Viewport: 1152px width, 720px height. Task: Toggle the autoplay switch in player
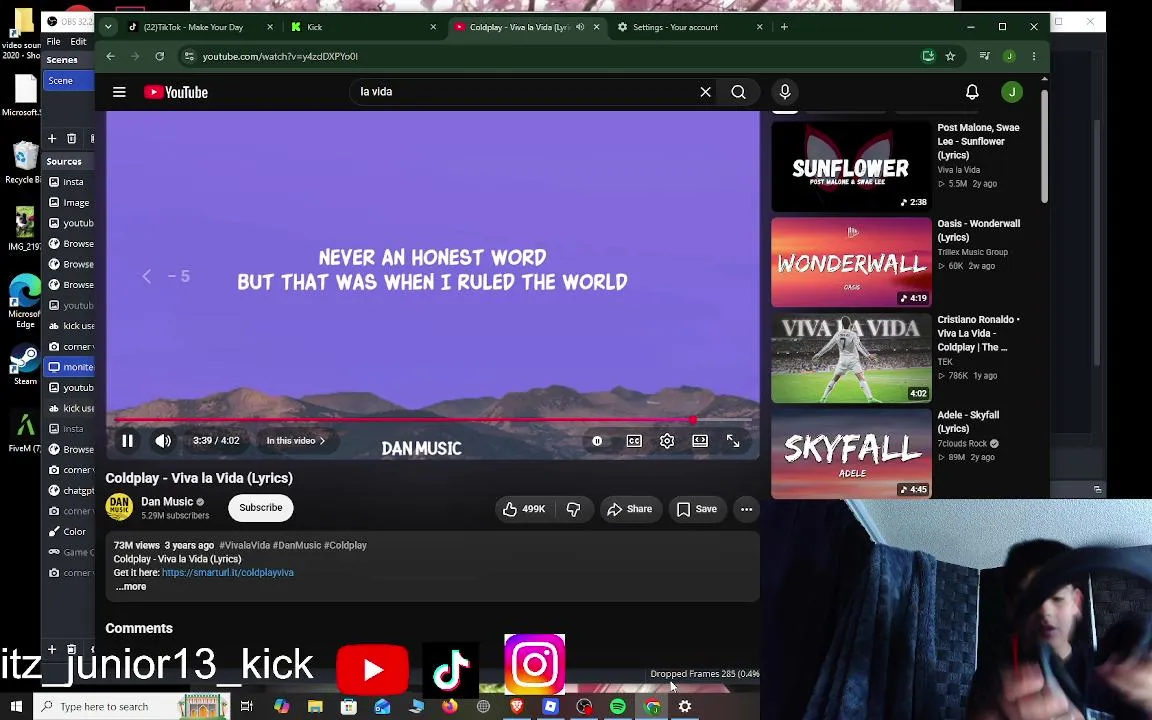click(597, 441)
